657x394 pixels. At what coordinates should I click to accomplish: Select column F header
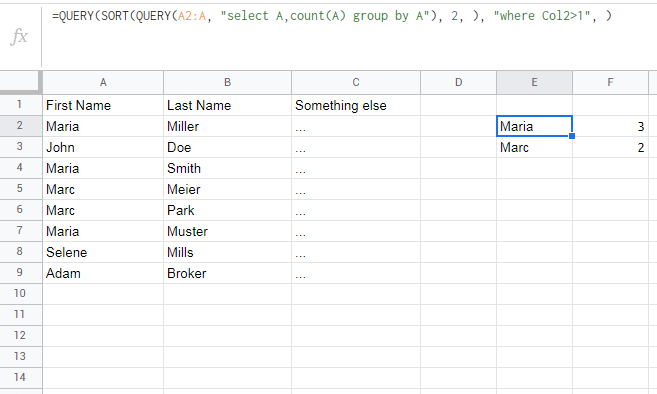point(610,83)
